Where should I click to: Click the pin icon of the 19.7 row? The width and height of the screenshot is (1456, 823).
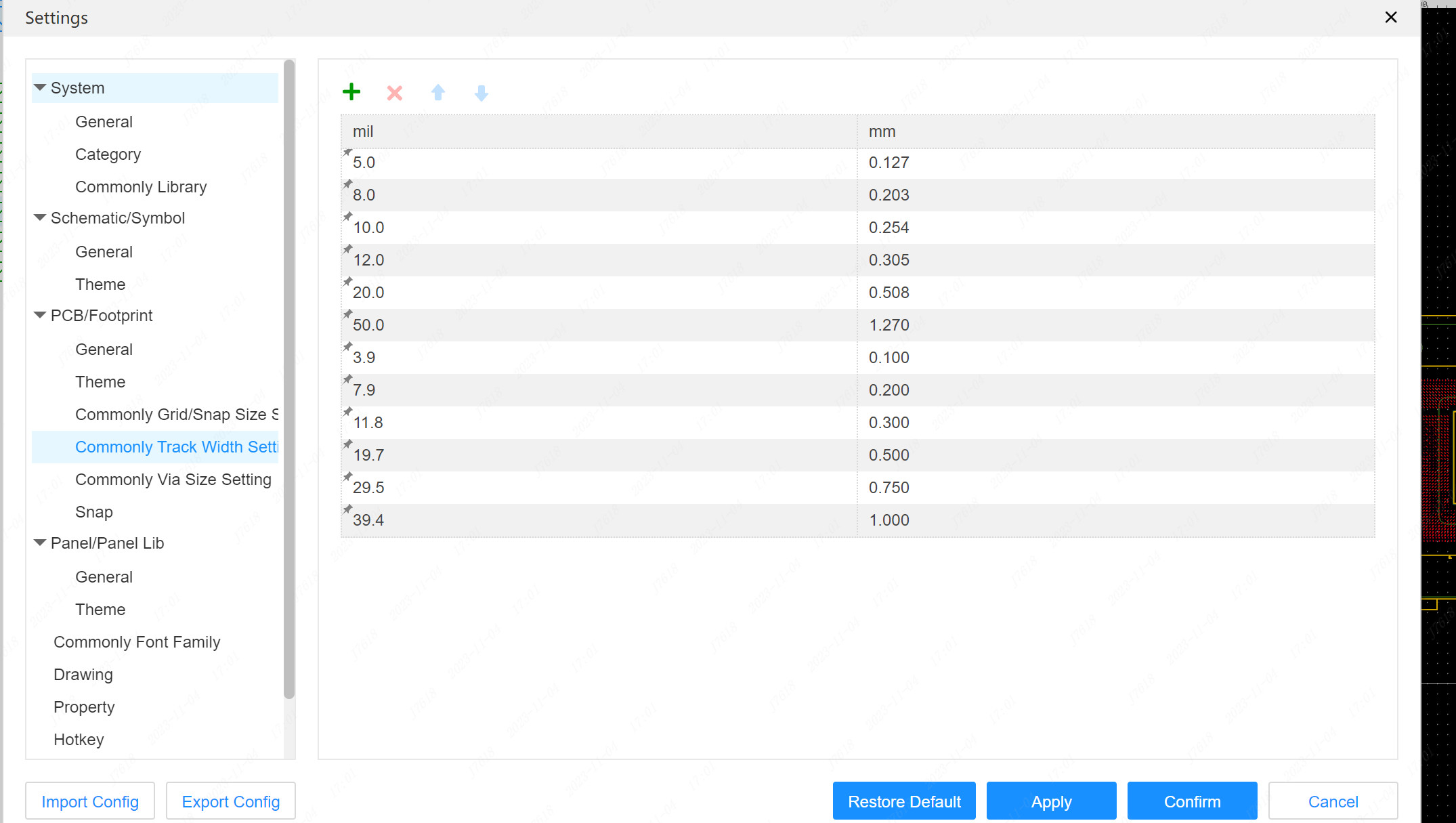coord(347,444)
